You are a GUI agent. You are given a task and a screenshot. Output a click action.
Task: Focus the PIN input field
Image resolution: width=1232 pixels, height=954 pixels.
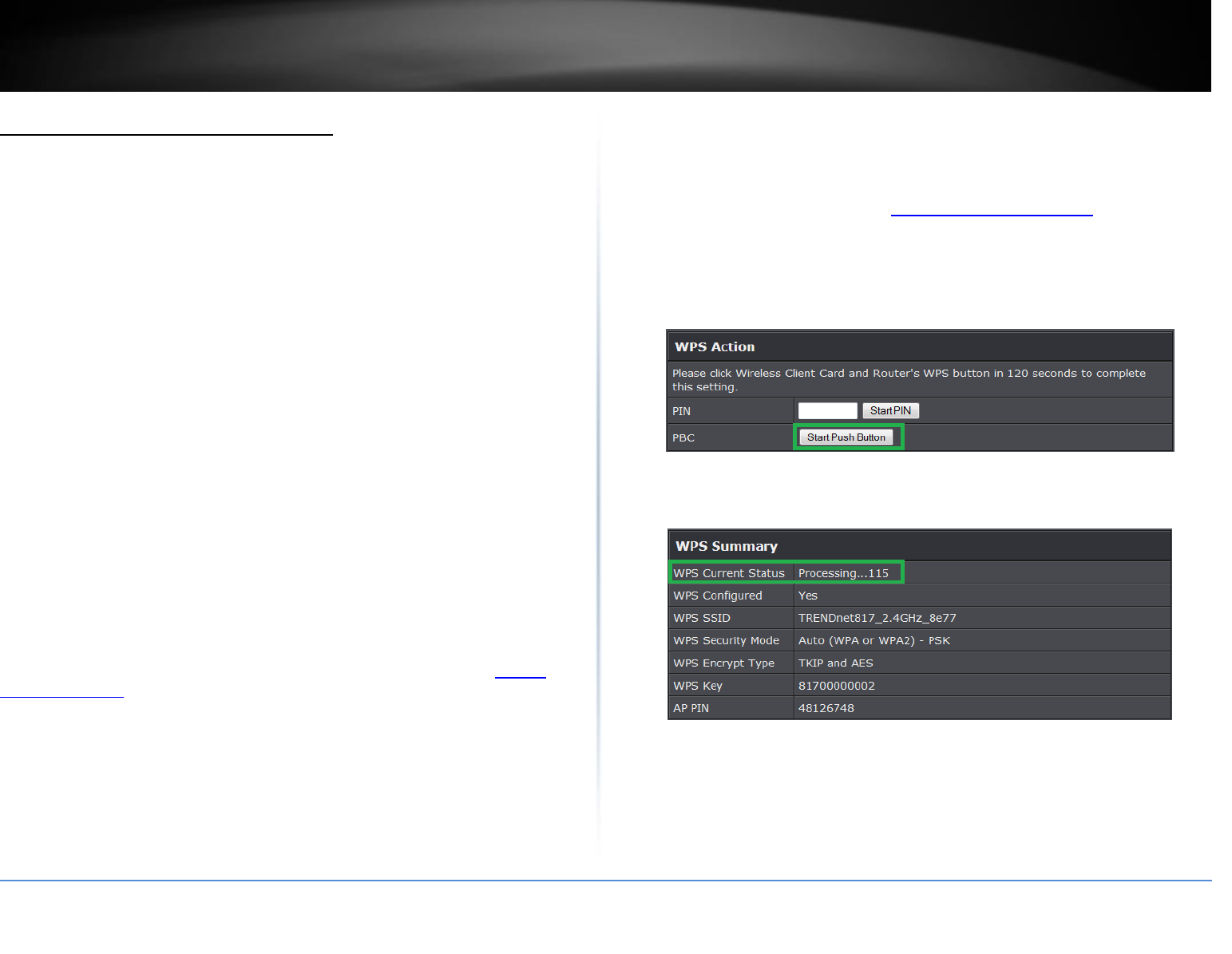point(827,410)
